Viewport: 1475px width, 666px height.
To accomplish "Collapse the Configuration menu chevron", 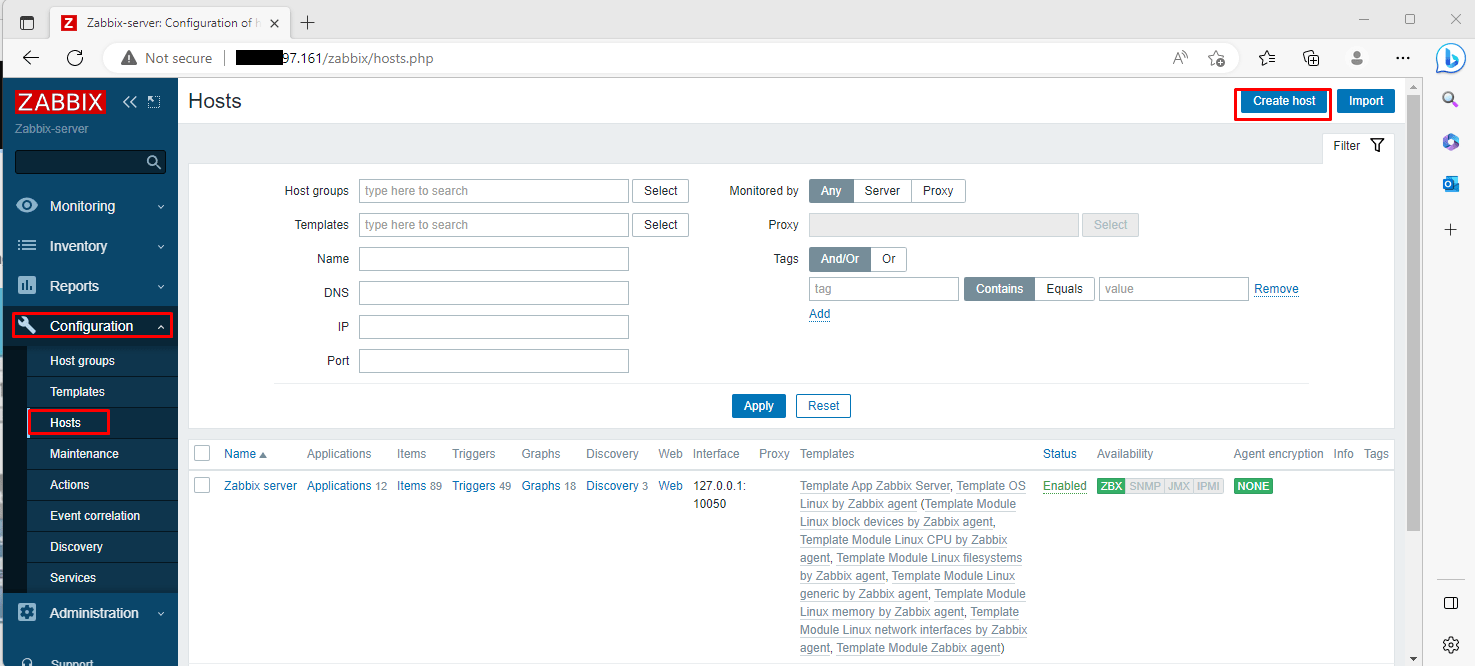I will click(160, 325).
